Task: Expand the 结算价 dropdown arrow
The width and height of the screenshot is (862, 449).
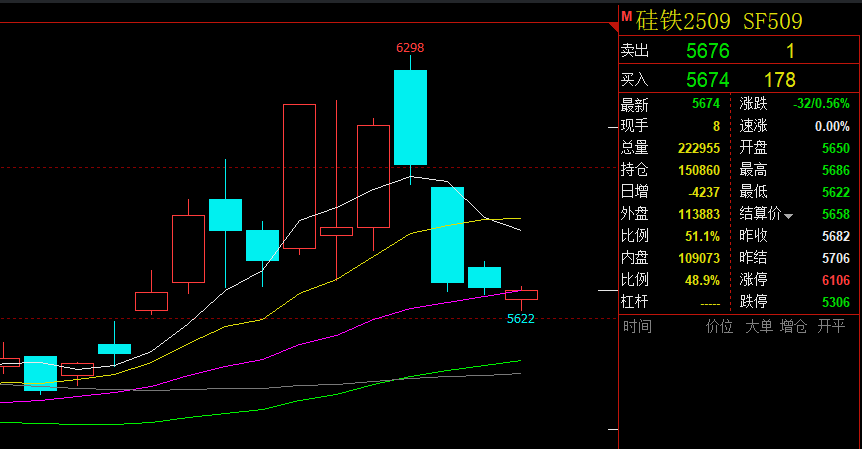Action: point(788,215)
